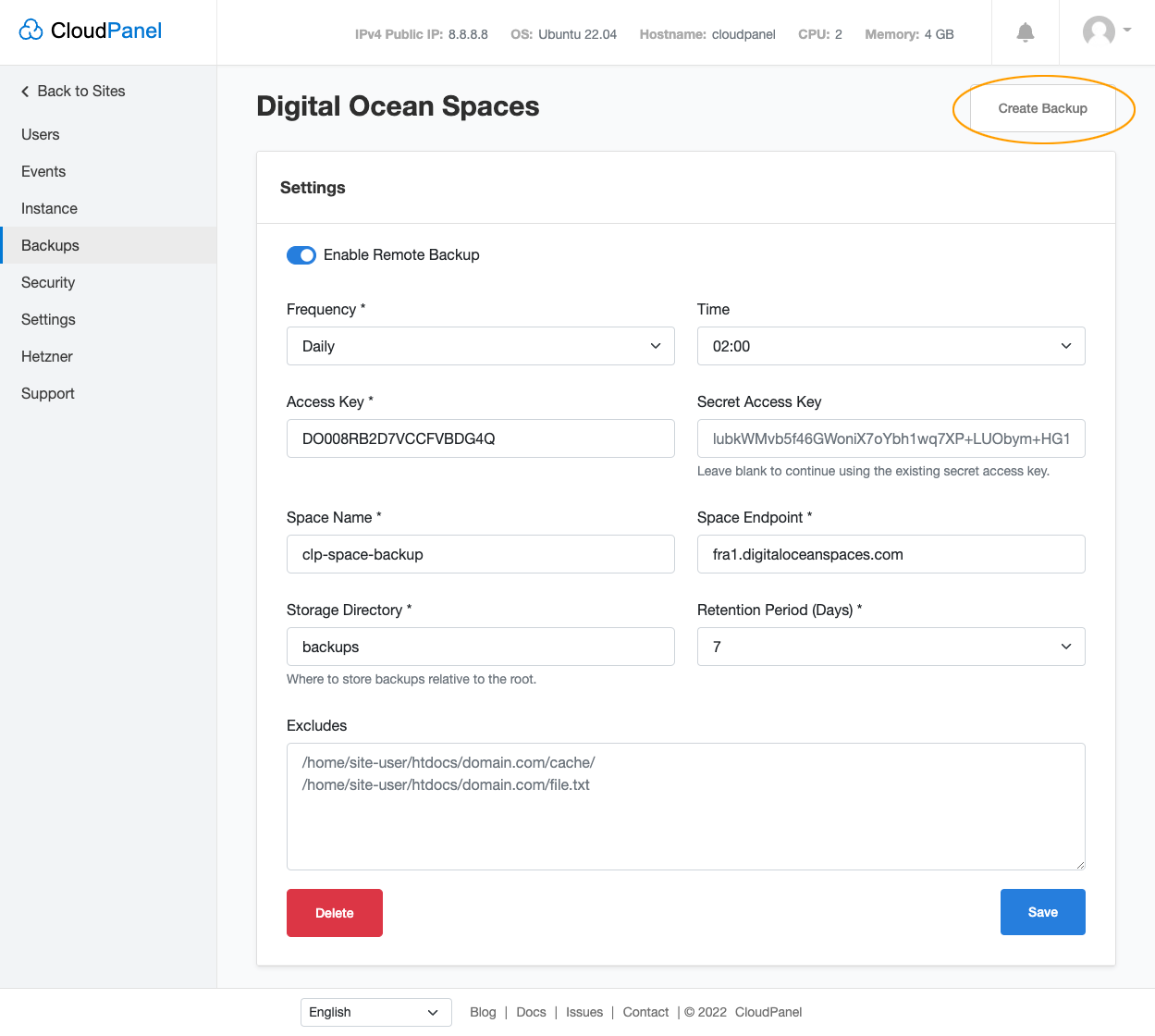
Task: Change the language using the English dropdown
Action: tap(375, 1012)
